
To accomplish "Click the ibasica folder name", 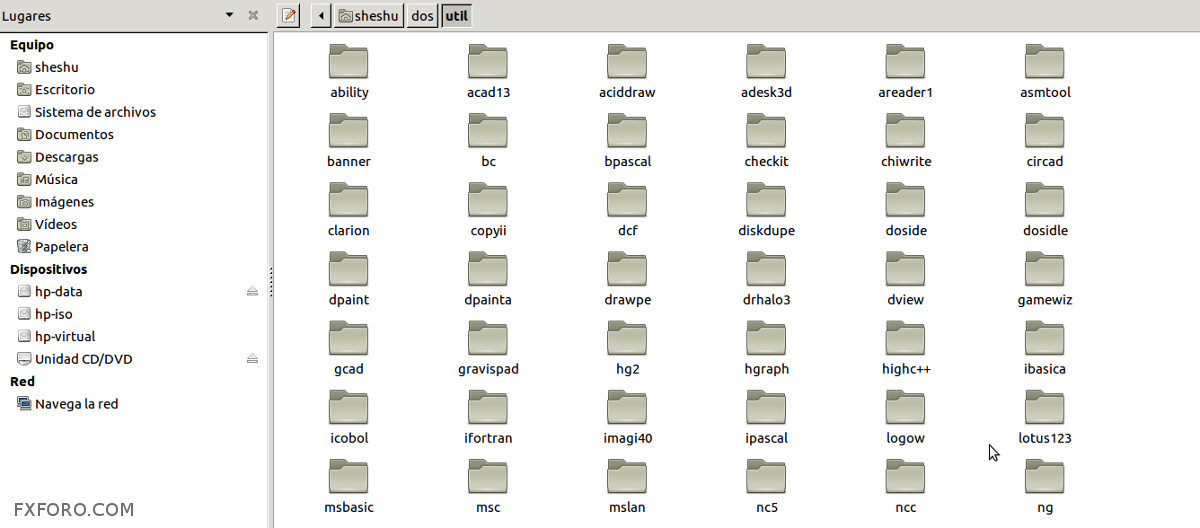I will coord(1045,369).
